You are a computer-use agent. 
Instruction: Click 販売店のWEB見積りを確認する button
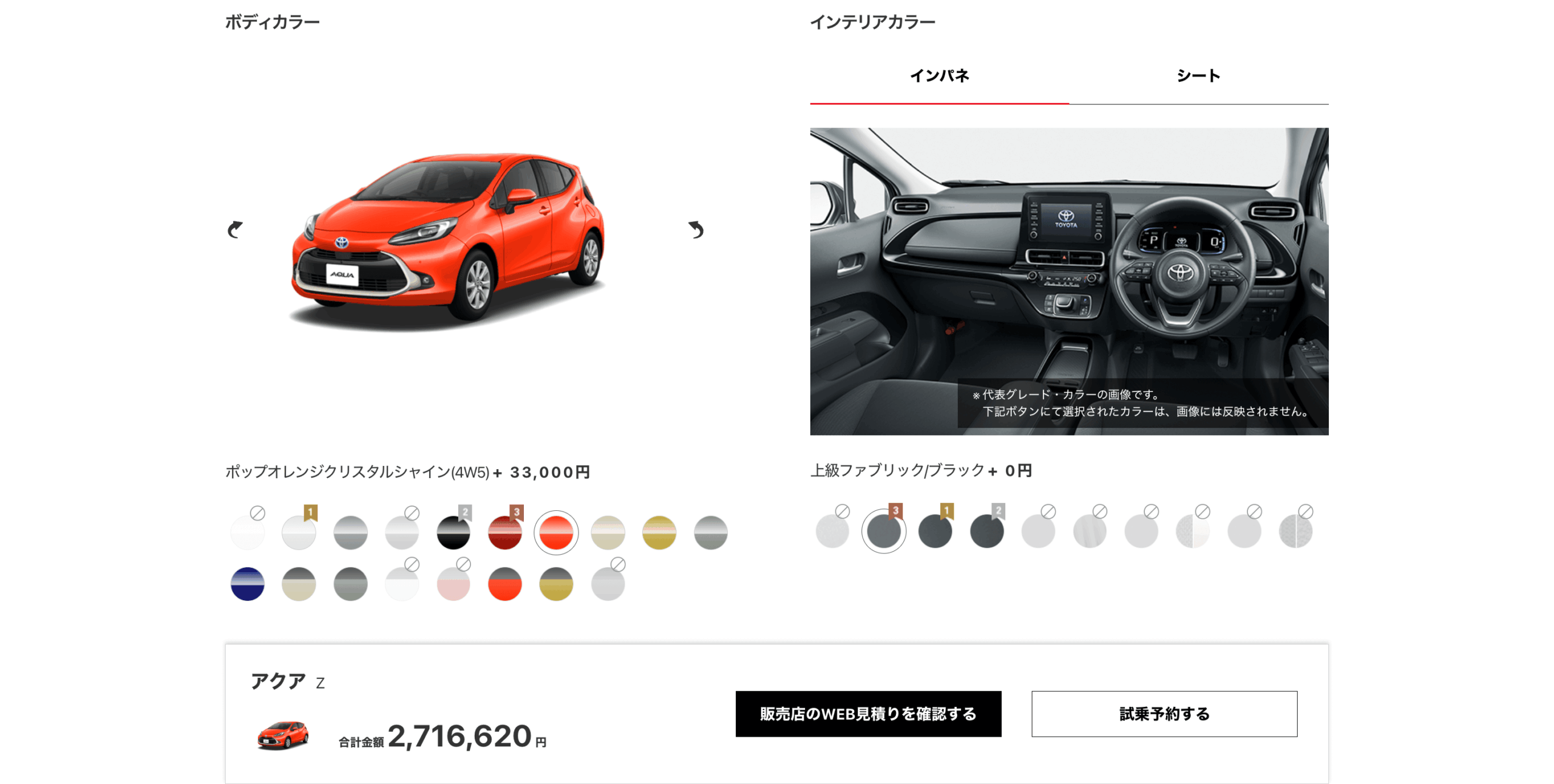(x=868, y=714)
